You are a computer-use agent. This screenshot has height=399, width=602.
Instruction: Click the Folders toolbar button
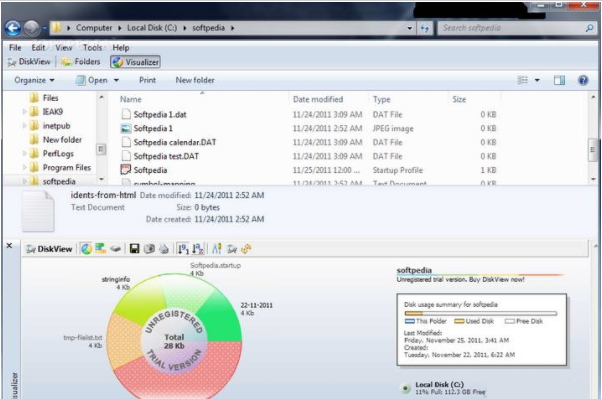coord(81,62)
